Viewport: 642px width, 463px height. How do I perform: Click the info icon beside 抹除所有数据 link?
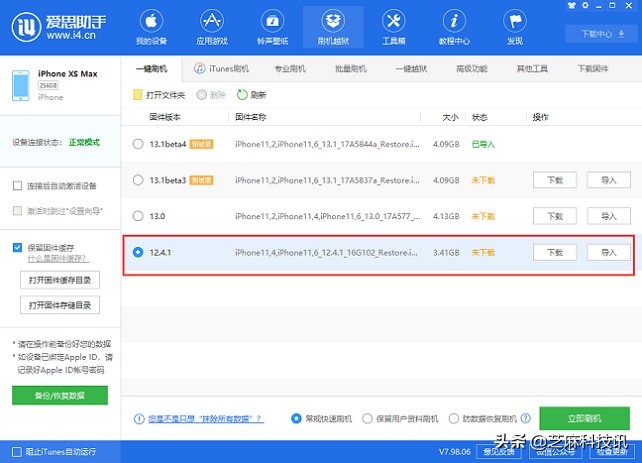[x=139, y=418]
